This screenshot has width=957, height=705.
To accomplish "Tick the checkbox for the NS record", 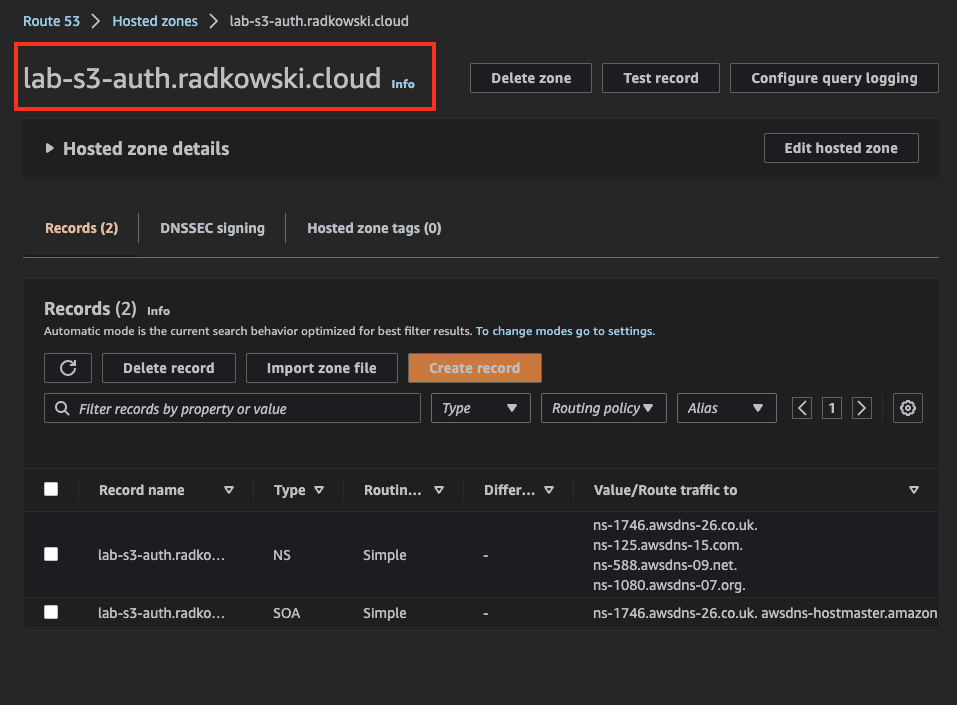I will point(51,554).
